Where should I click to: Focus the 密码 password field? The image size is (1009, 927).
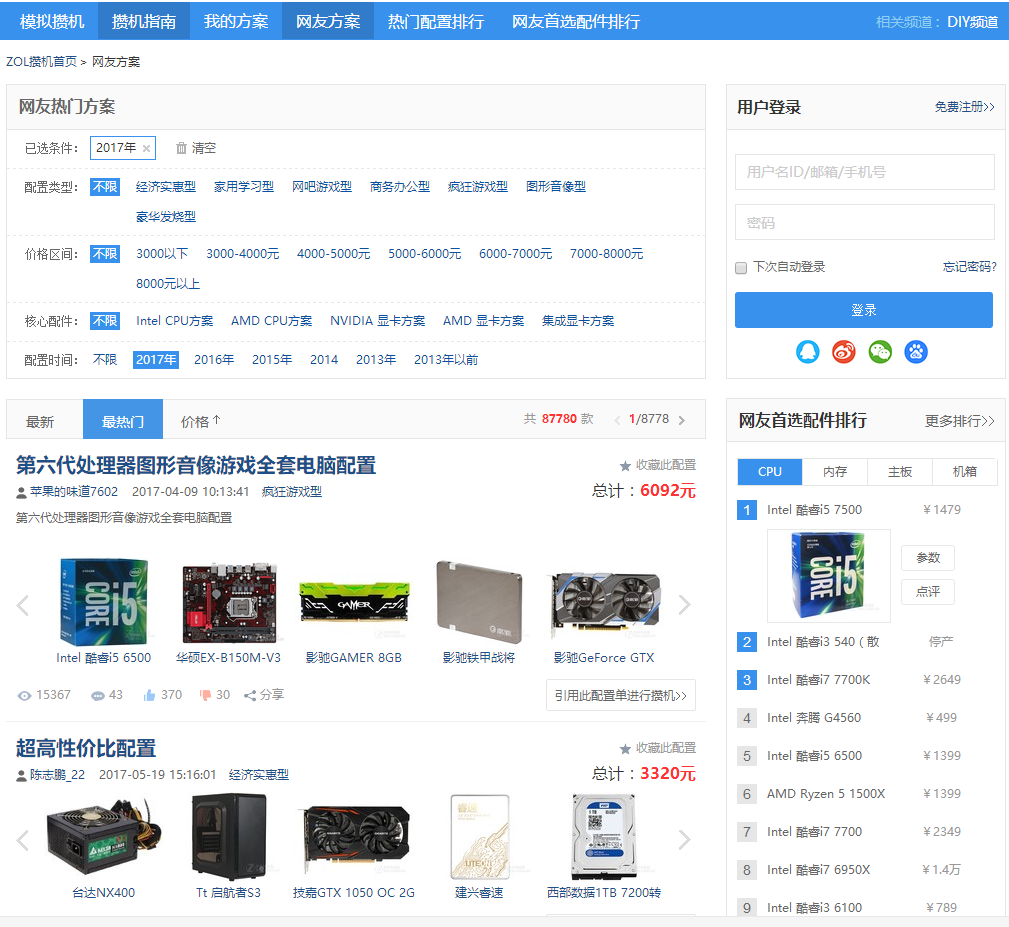865,223
